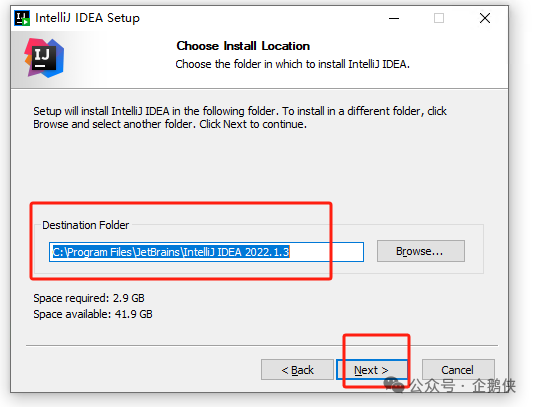This screenshot has height=407, width=533.
Task: Click the subtitle about choosing the install folder
Action: coord(293,64)
